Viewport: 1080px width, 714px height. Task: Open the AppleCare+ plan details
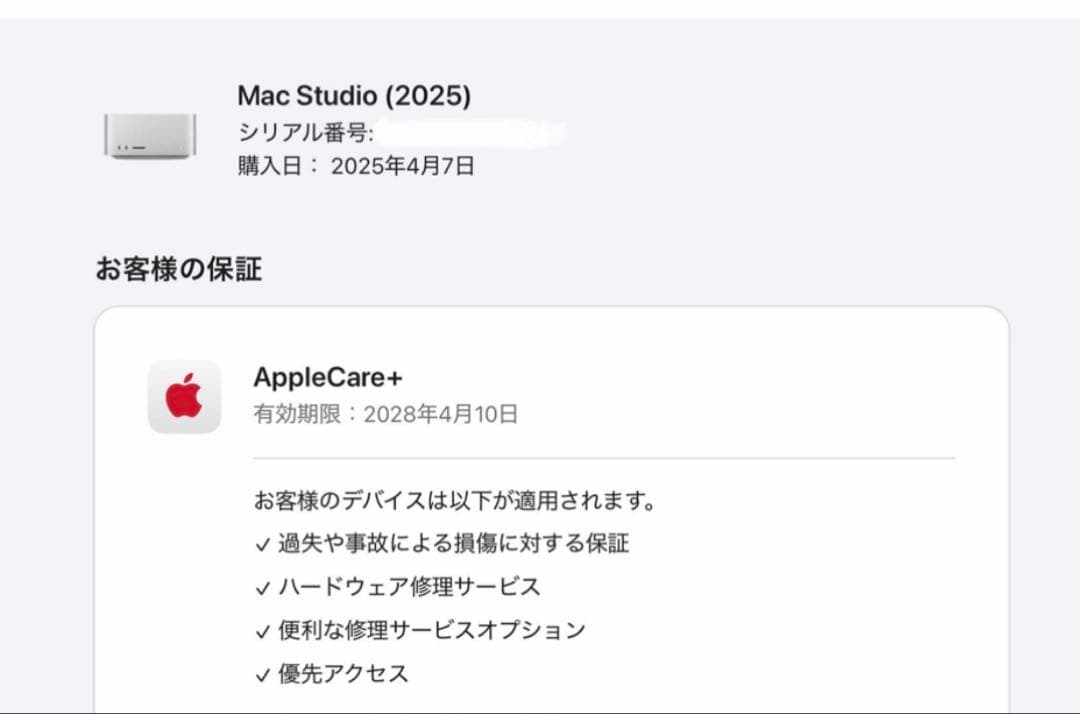330,378
